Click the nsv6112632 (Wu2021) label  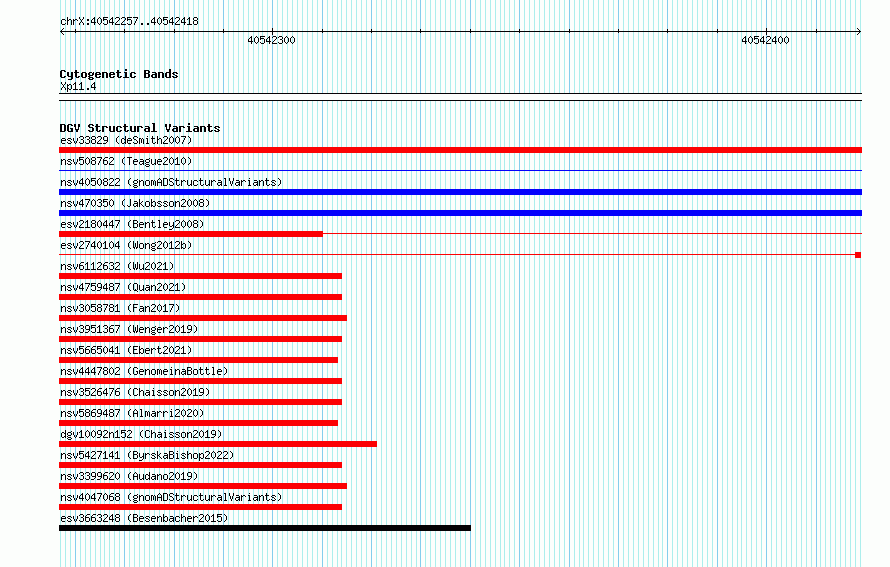[117, 266]
